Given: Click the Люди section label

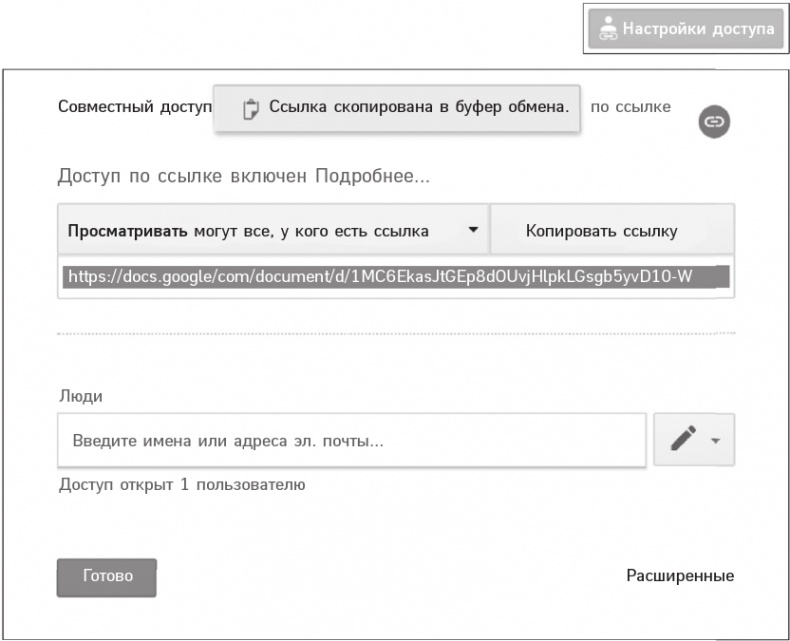Looking at the screenshot, I should pyautogui.click(x=80, y=396).
